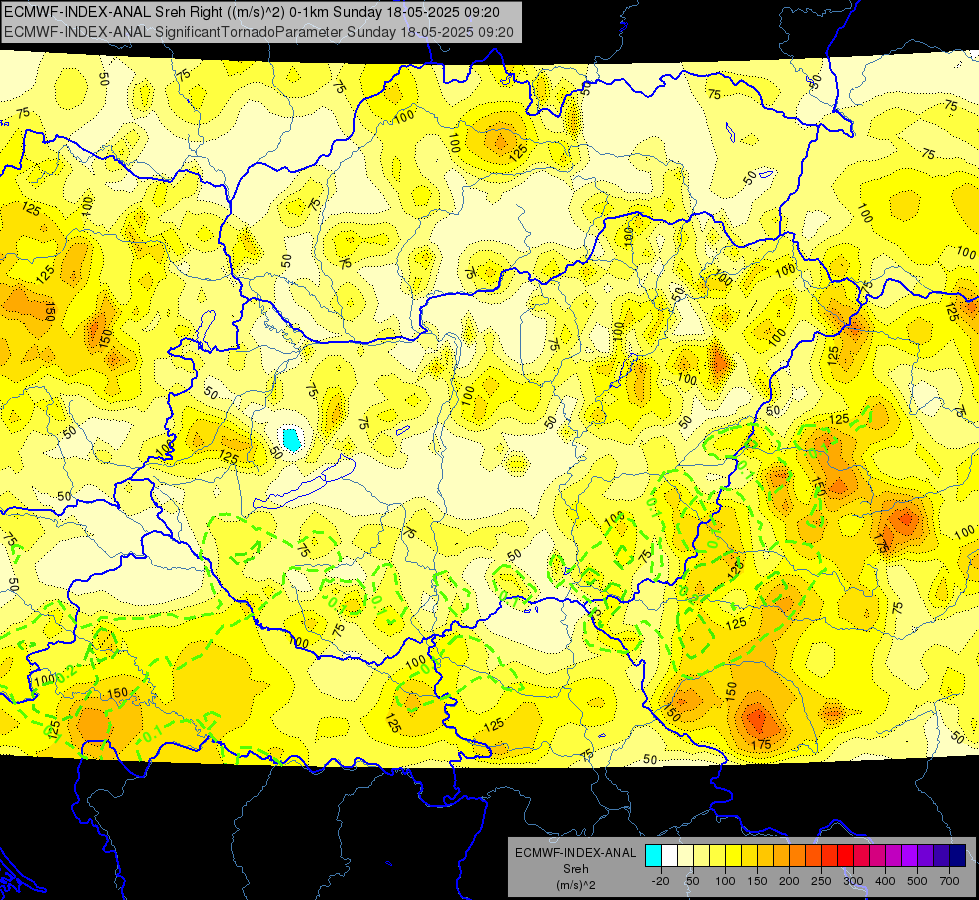Screen dimensions: 979x900
Task: Click the '250' legend tick label
Action: coord(821,881)
